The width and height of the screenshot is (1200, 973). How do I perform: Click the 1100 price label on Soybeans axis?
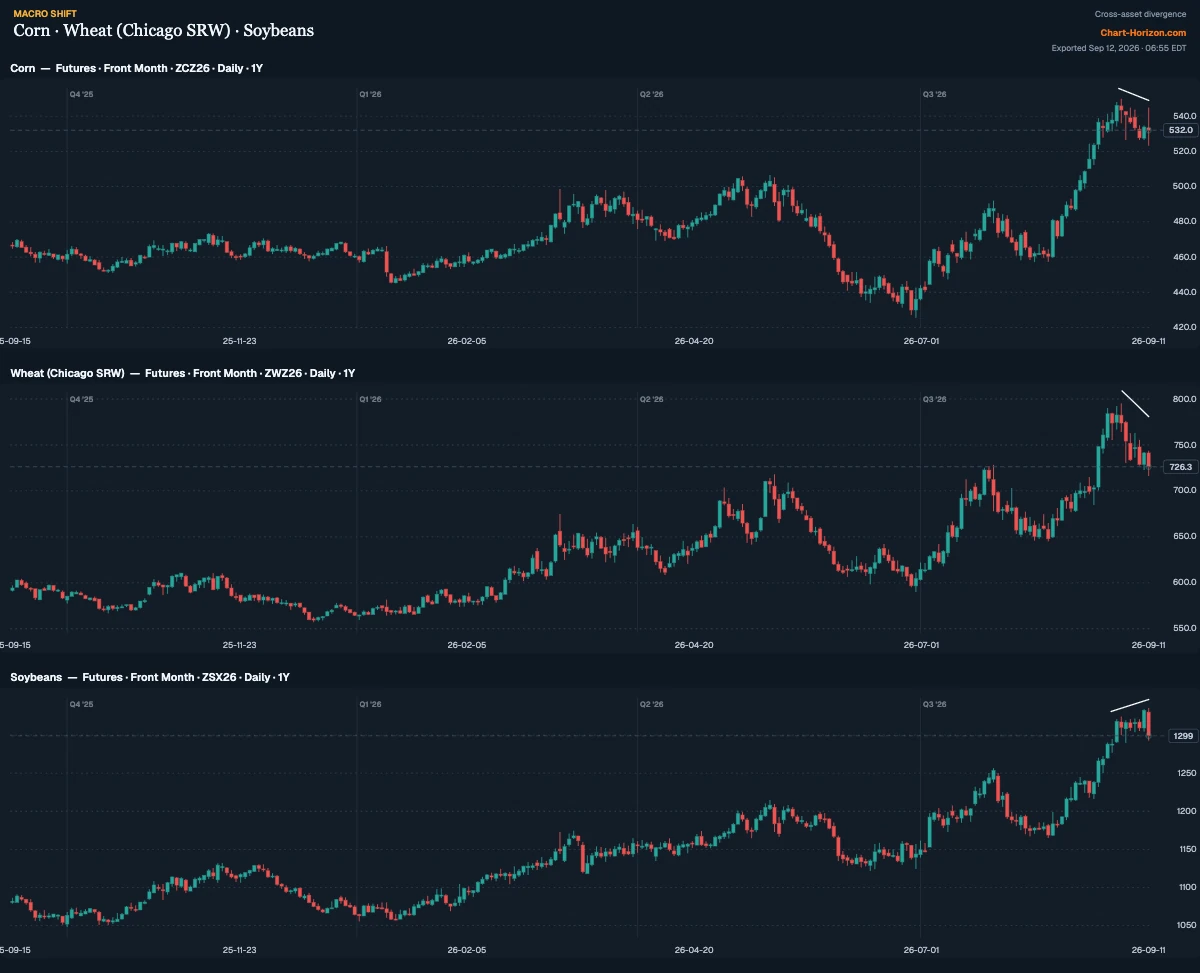point(1187,887)
